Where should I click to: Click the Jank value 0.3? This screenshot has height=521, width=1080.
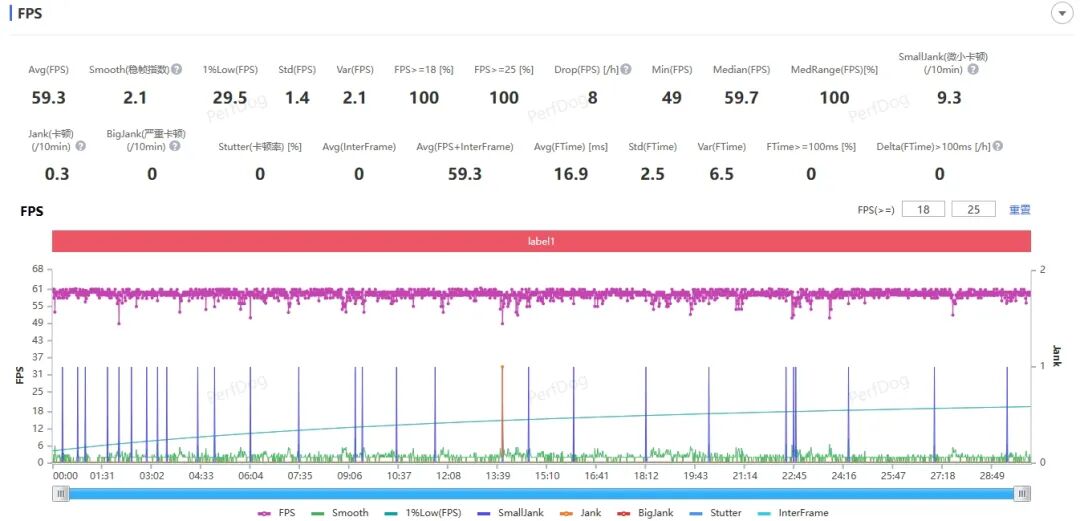point(56,174)
